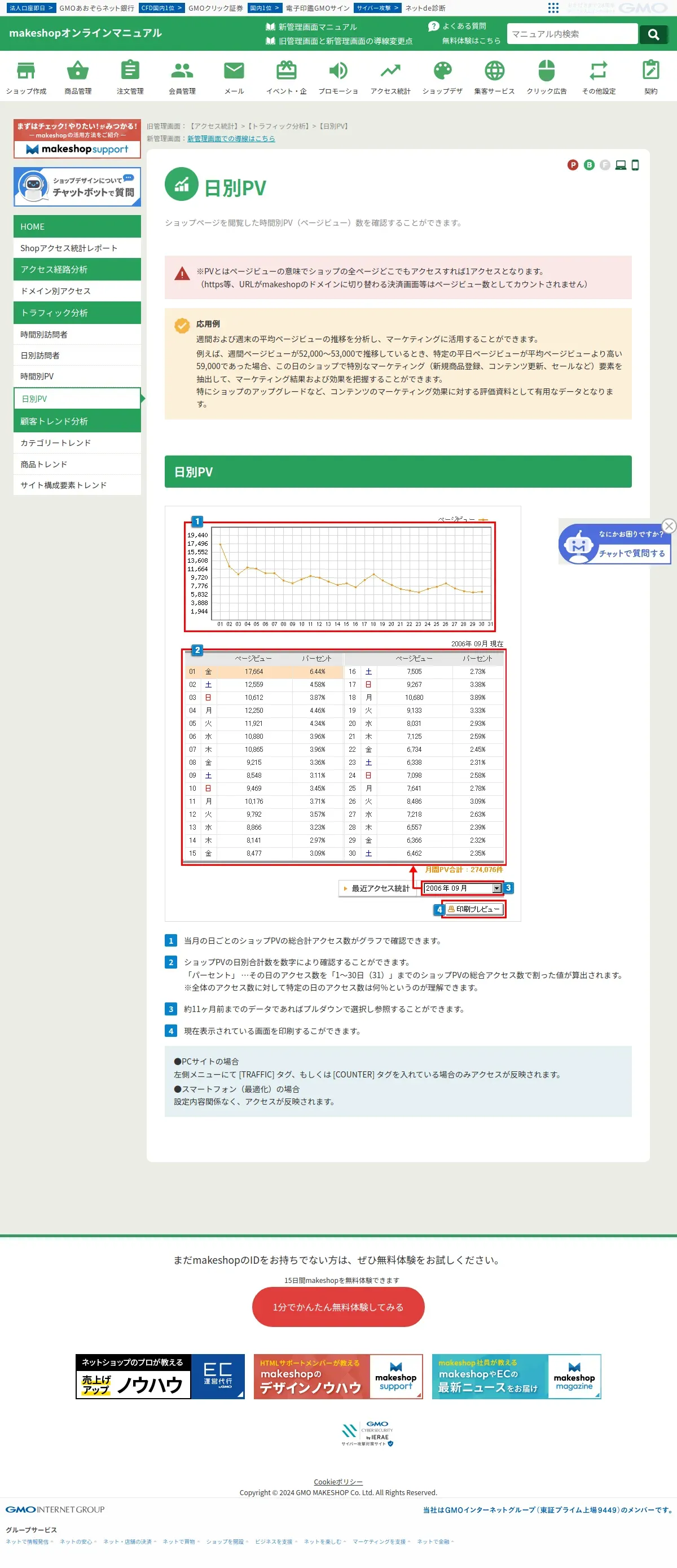Select HOME in the sidebar
677x1568 pixels.
pos(77,226)
